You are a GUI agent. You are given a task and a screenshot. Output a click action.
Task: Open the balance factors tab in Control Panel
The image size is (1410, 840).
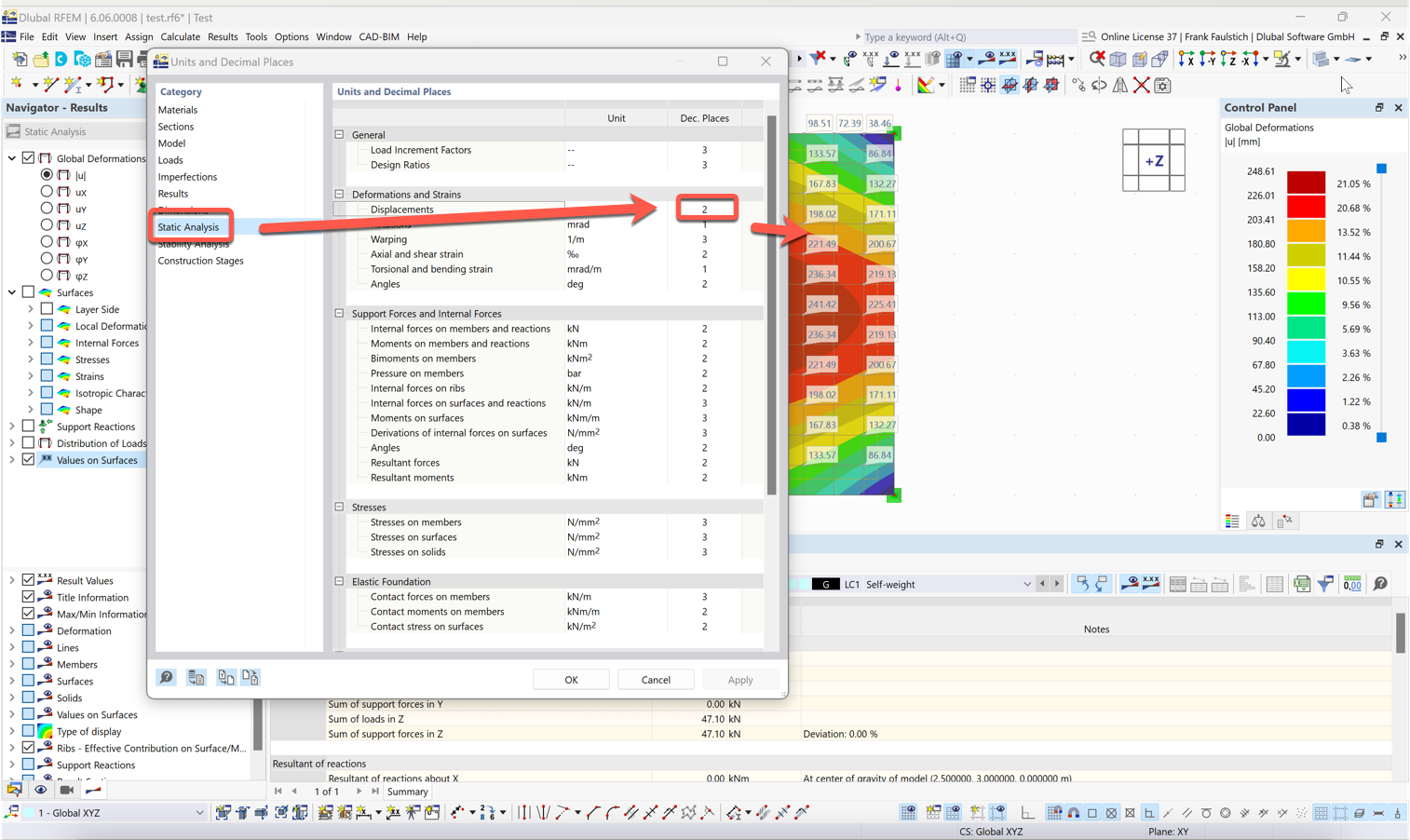1258,522
